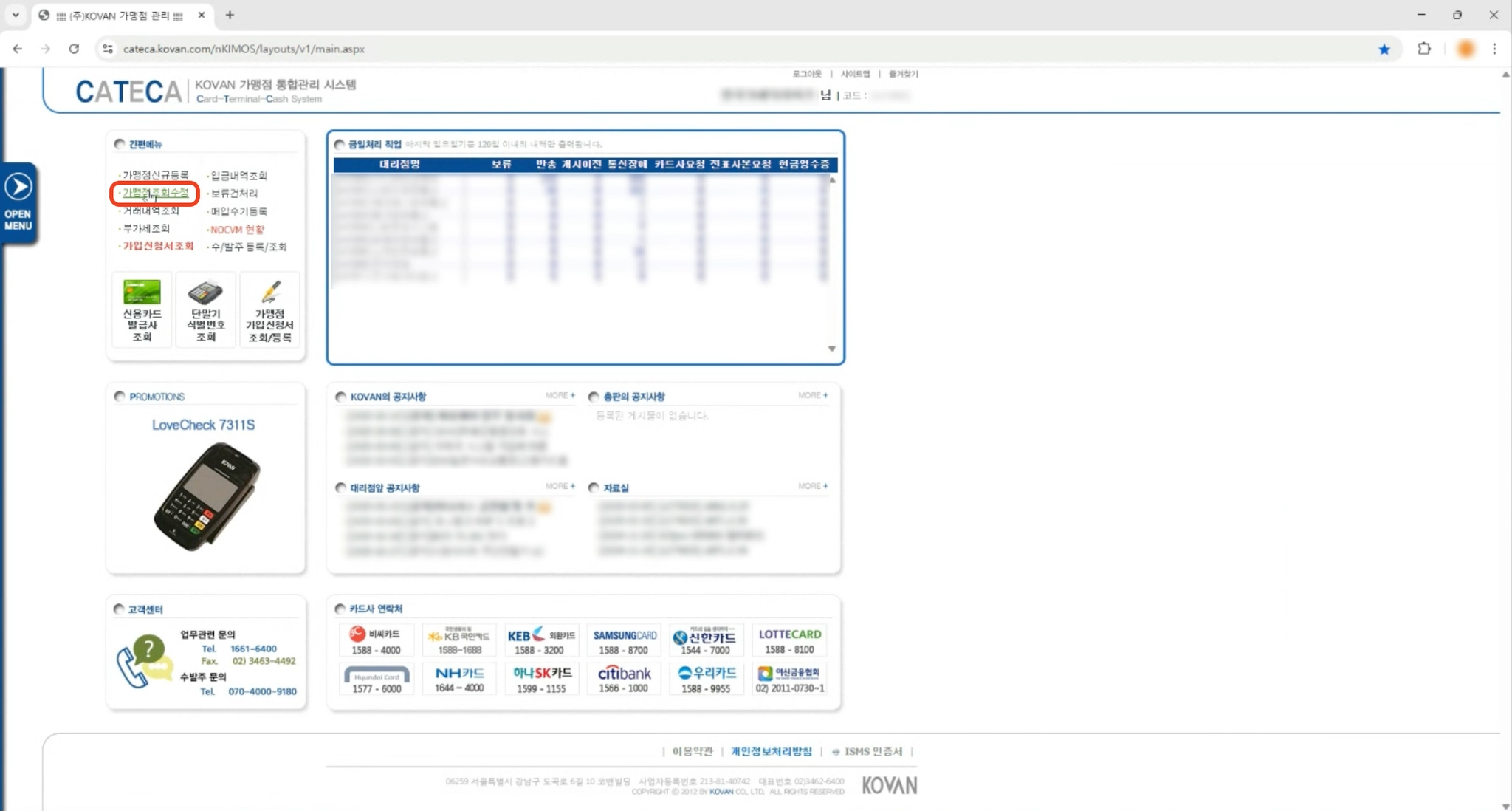Open 거래내역조회 quick menu item
The height and width of the screenshot is (811, 1512).
pos(151,211)
